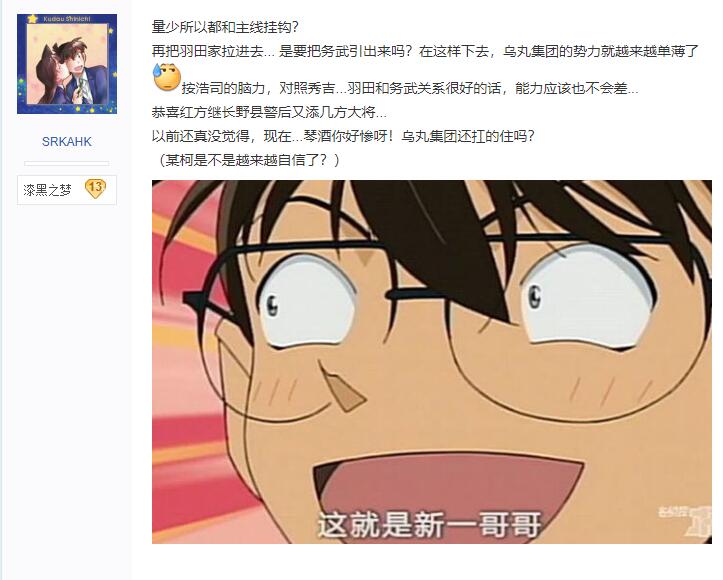Open the 漆黑之梦 forum title badge
723x580 pixels.
[67, 189]
